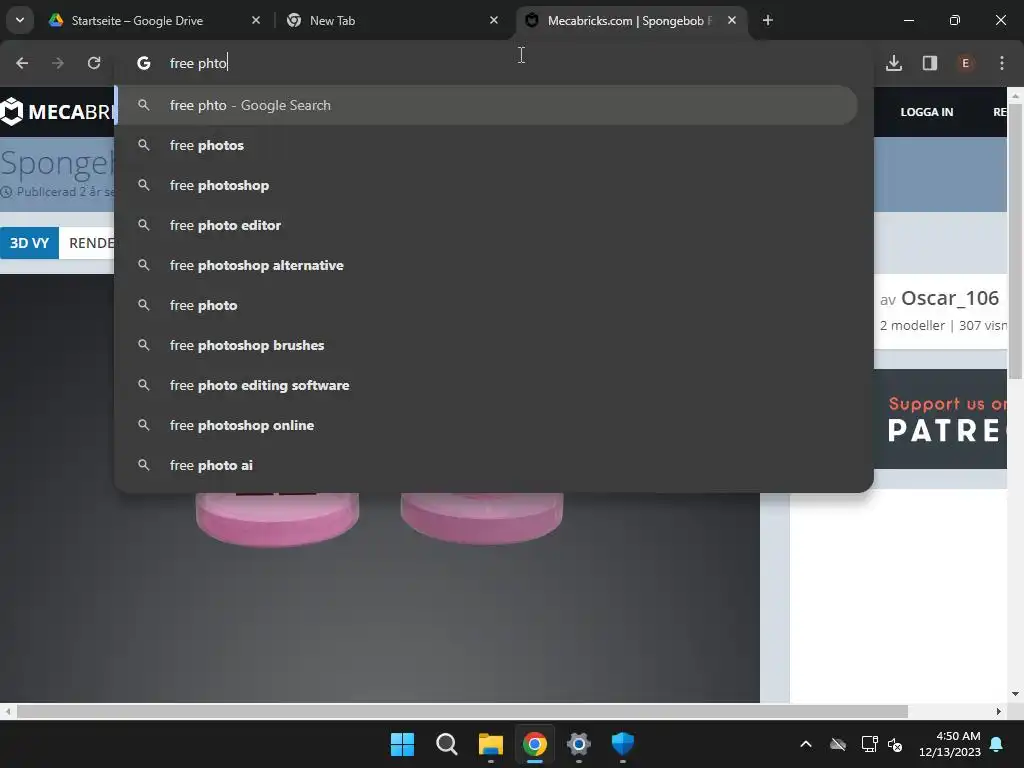Click the scroll-down arrow of vertical scrollbar
This screenshot has width=1024, height=768.
click(1015, 694)
